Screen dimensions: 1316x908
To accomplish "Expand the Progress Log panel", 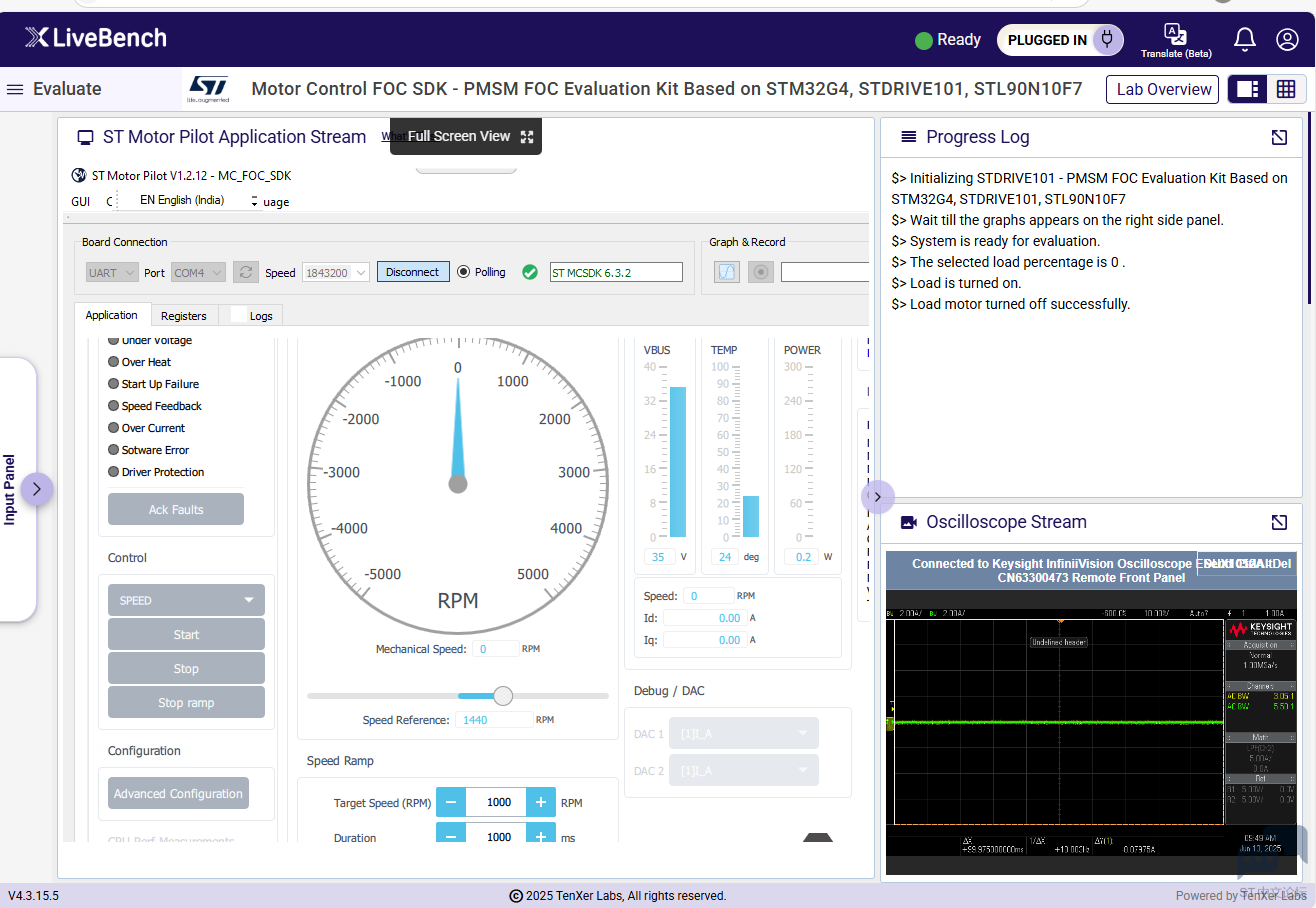I will point(1279,137).
